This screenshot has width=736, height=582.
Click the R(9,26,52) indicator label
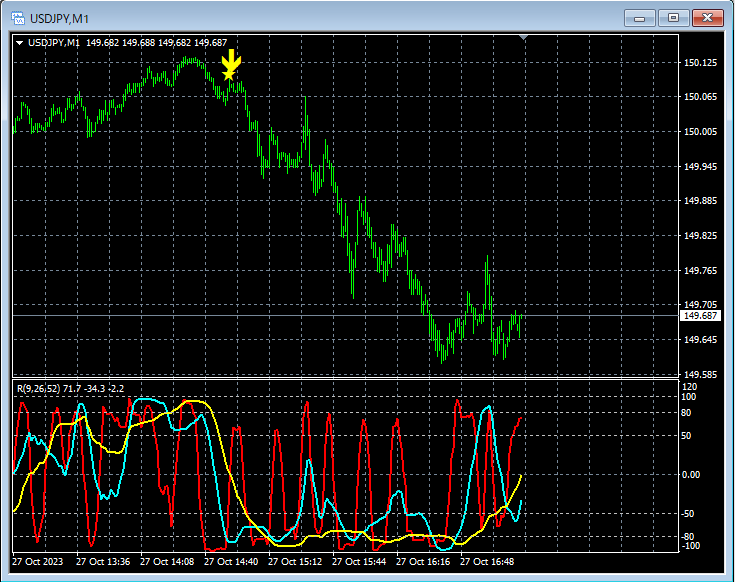[x=70, y=389]
